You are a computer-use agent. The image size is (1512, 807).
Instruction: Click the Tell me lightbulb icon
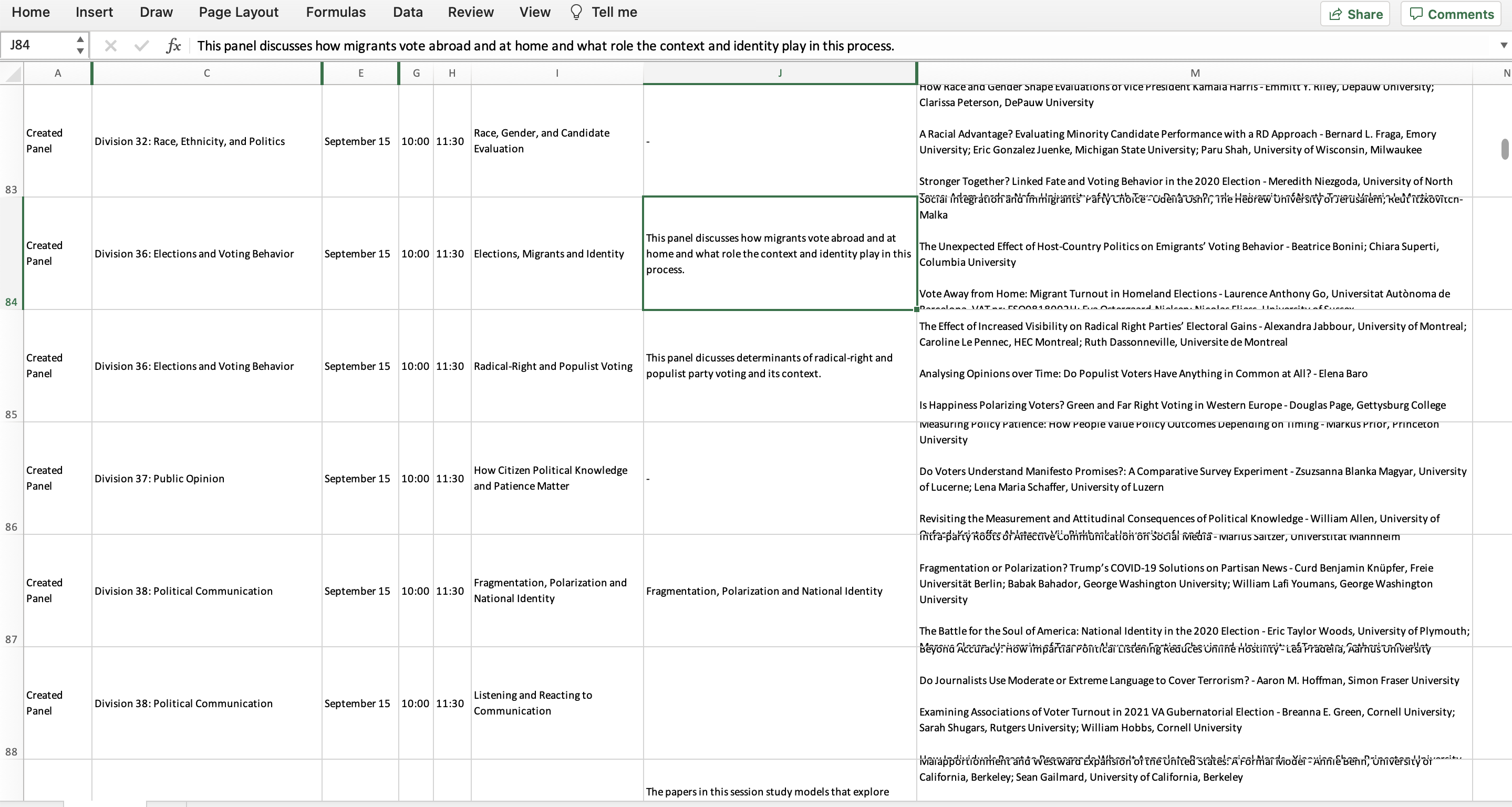tap(576, 12)
